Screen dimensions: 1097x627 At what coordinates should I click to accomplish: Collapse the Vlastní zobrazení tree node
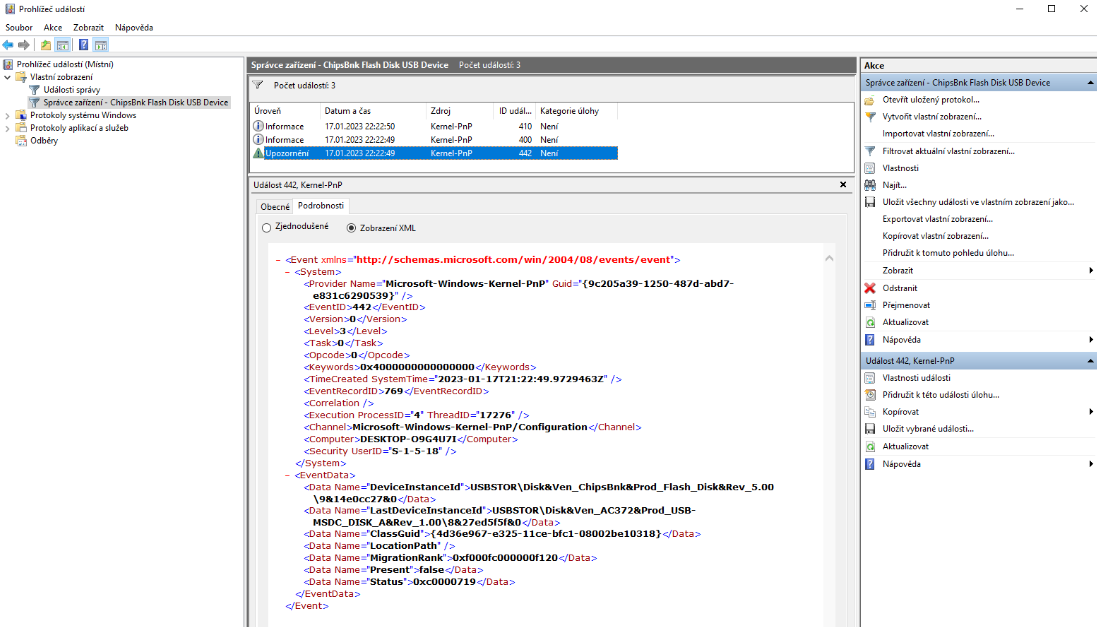point(8,77)
